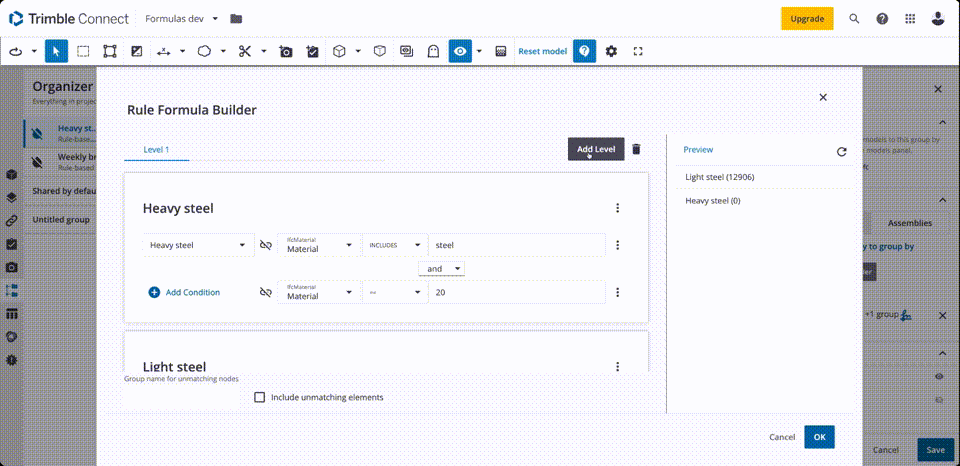Open the viewer settings gear
The height and width of the screenshot is (466, 960).
click(611, 51)
